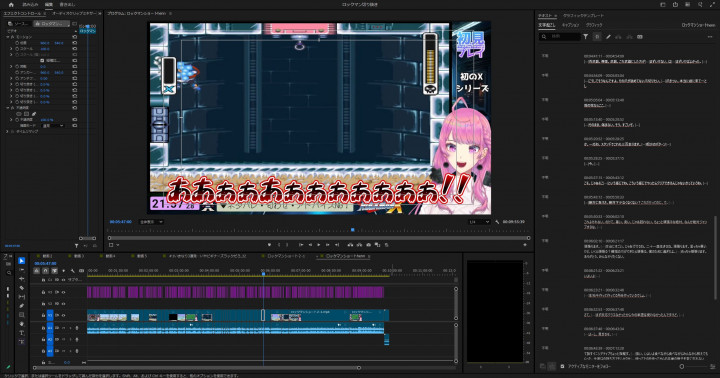Screen dimensions: 720x378
Task: Toggle the uniform scale checkbox
Action: coord(42,61)
